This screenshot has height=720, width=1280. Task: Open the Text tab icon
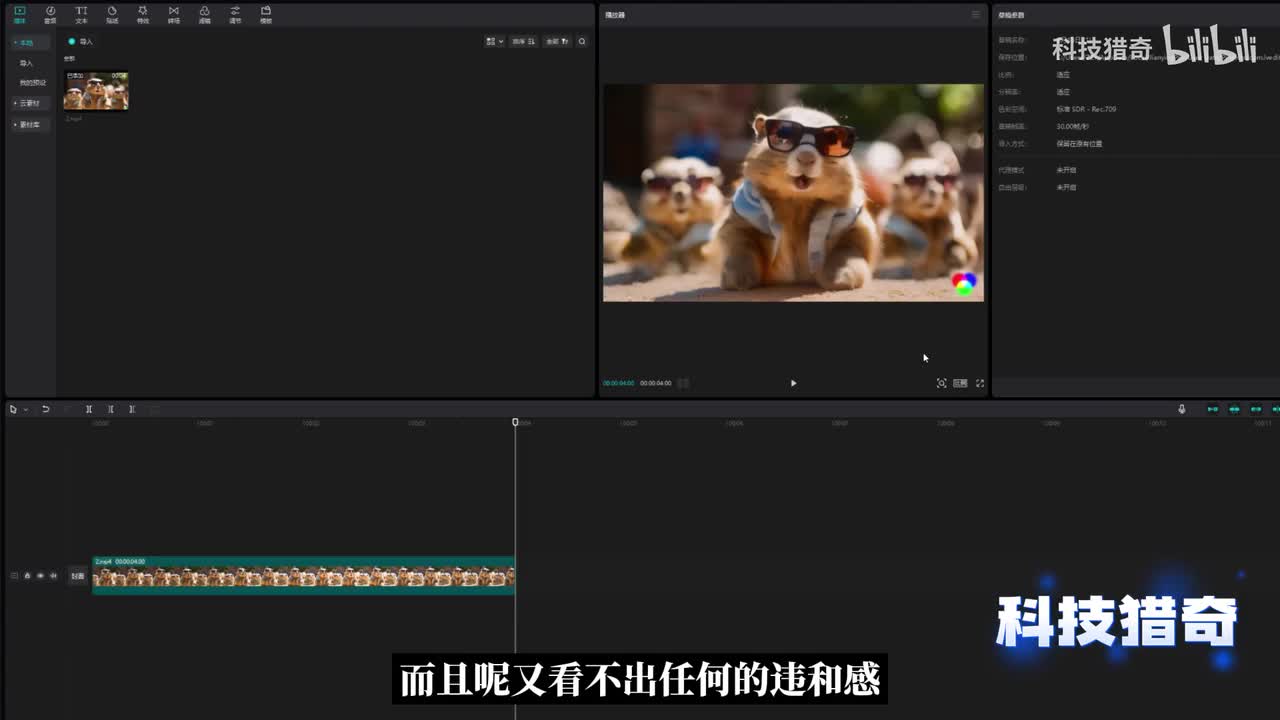(81, 14)
